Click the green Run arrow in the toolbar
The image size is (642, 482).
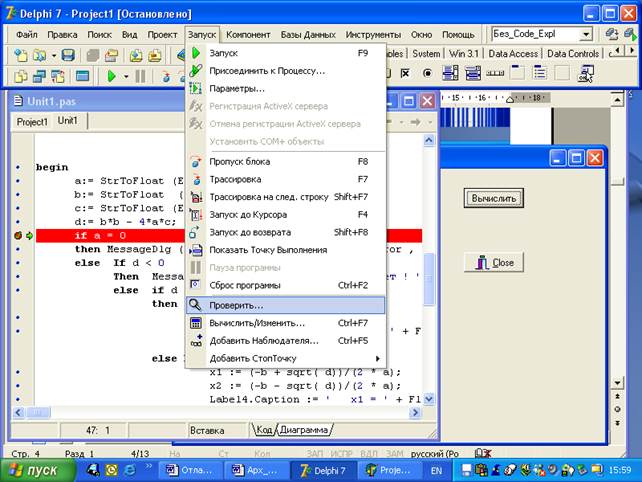111,76
